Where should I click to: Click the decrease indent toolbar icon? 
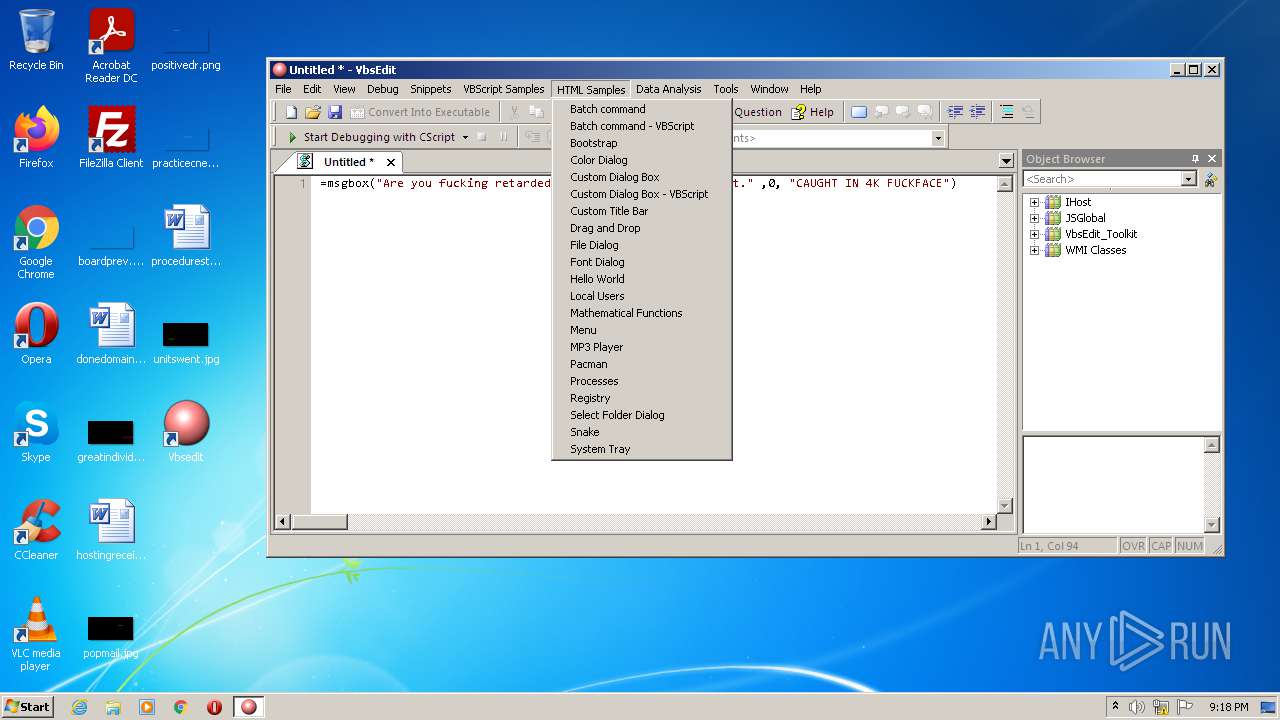tap(977, 112)
